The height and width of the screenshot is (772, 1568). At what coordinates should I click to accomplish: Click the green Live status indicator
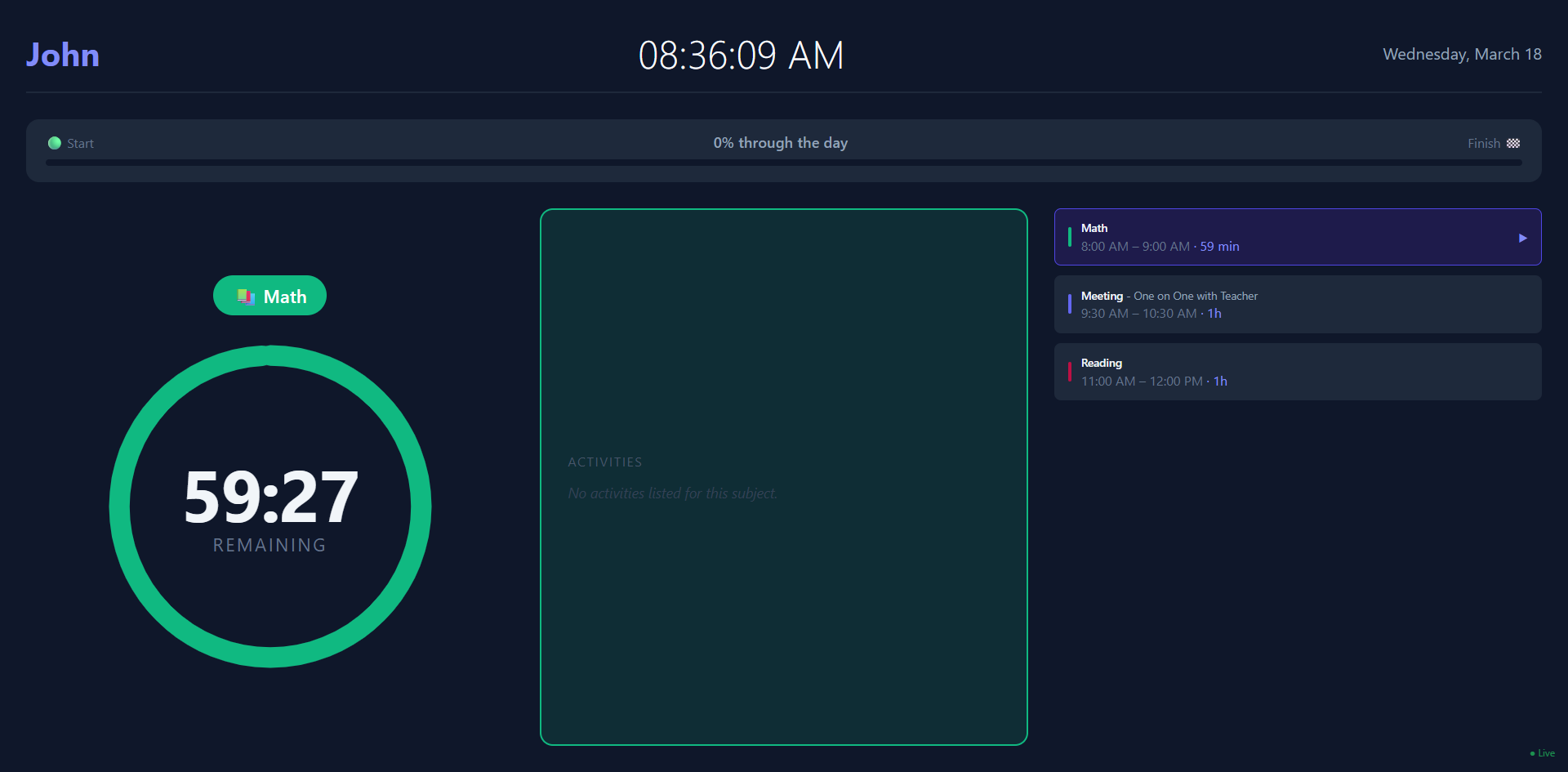[x=1542, y=753]
